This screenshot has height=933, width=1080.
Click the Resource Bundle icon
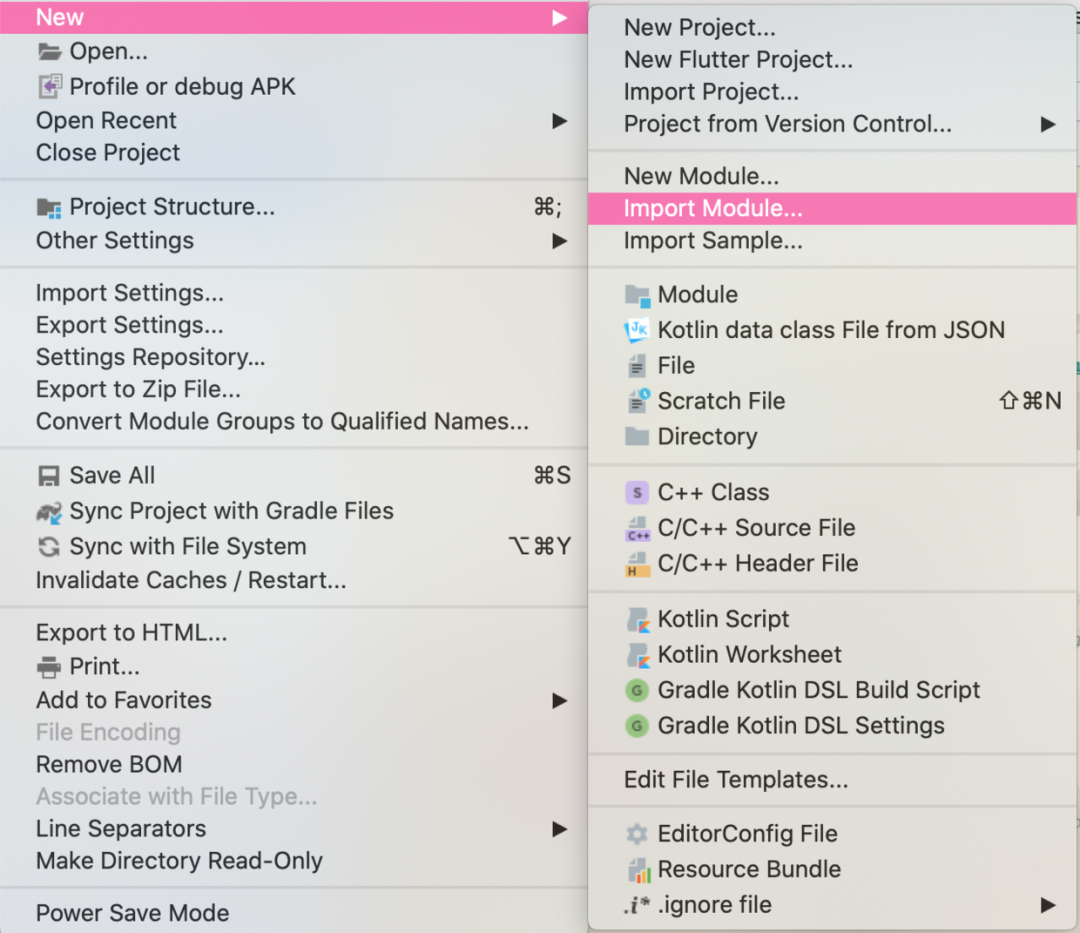tap(639, 870)
